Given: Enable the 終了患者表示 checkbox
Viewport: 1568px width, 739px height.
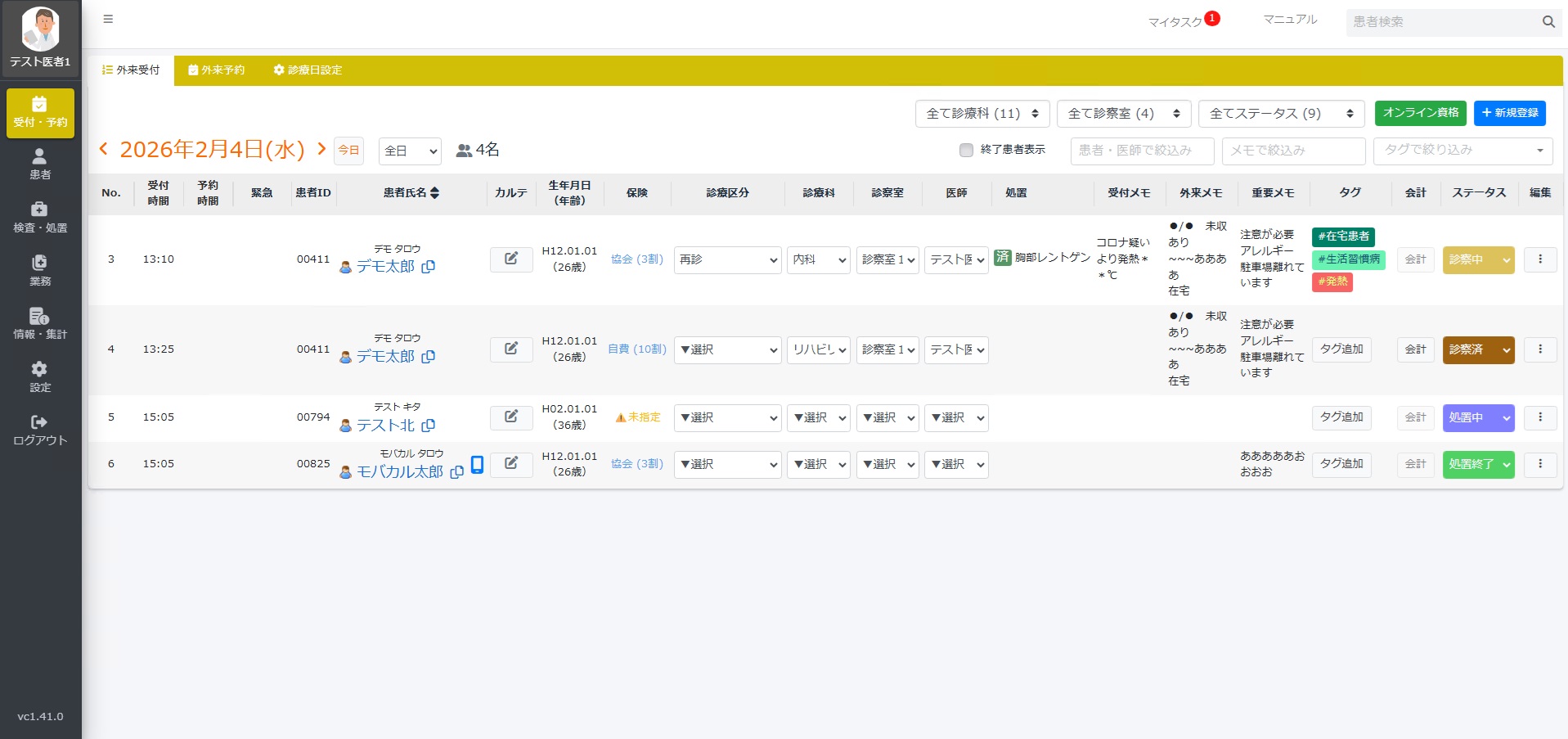Looking at the screenshot, I should (x=965, y=151).
